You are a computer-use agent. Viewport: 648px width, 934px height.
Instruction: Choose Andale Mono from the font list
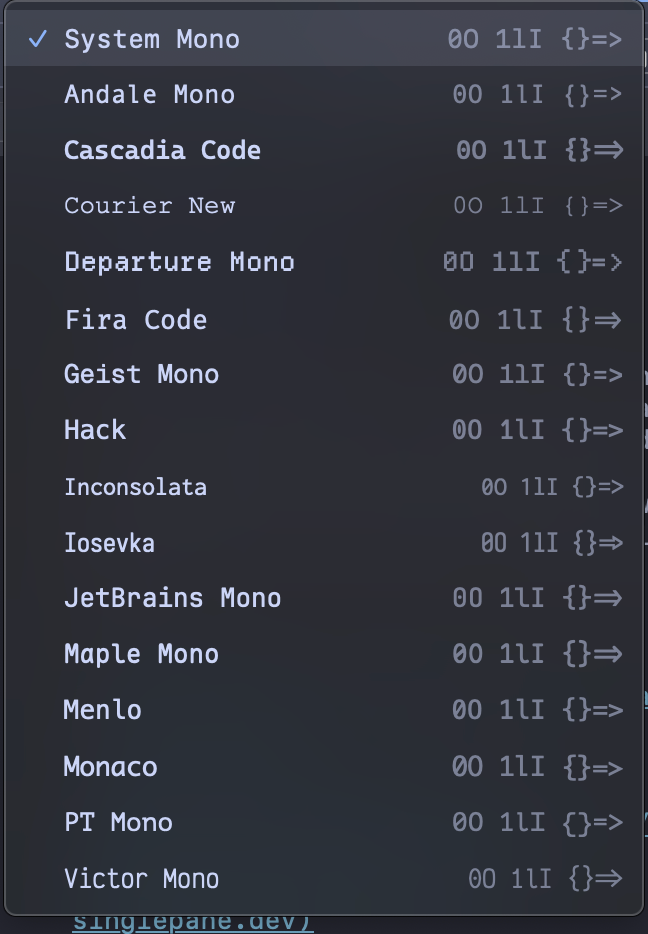coord(149,94)
